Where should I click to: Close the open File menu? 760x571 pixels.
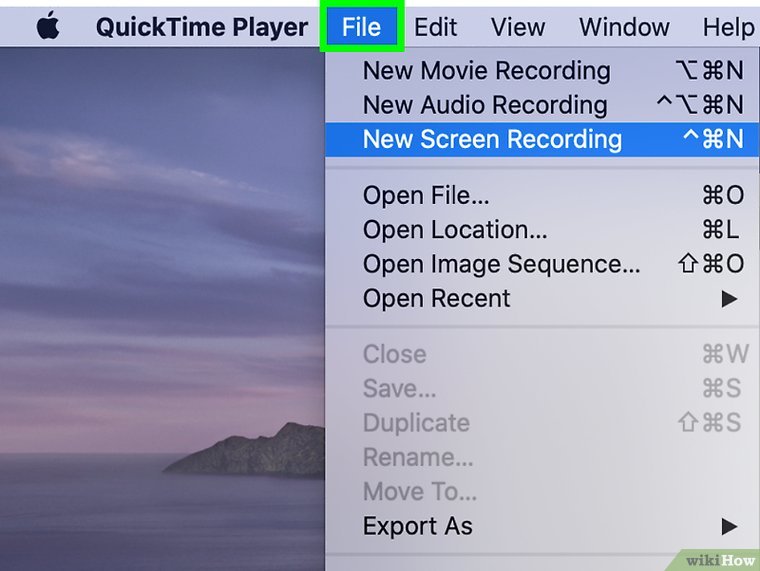pyautogui.click(x=361, y=27)
